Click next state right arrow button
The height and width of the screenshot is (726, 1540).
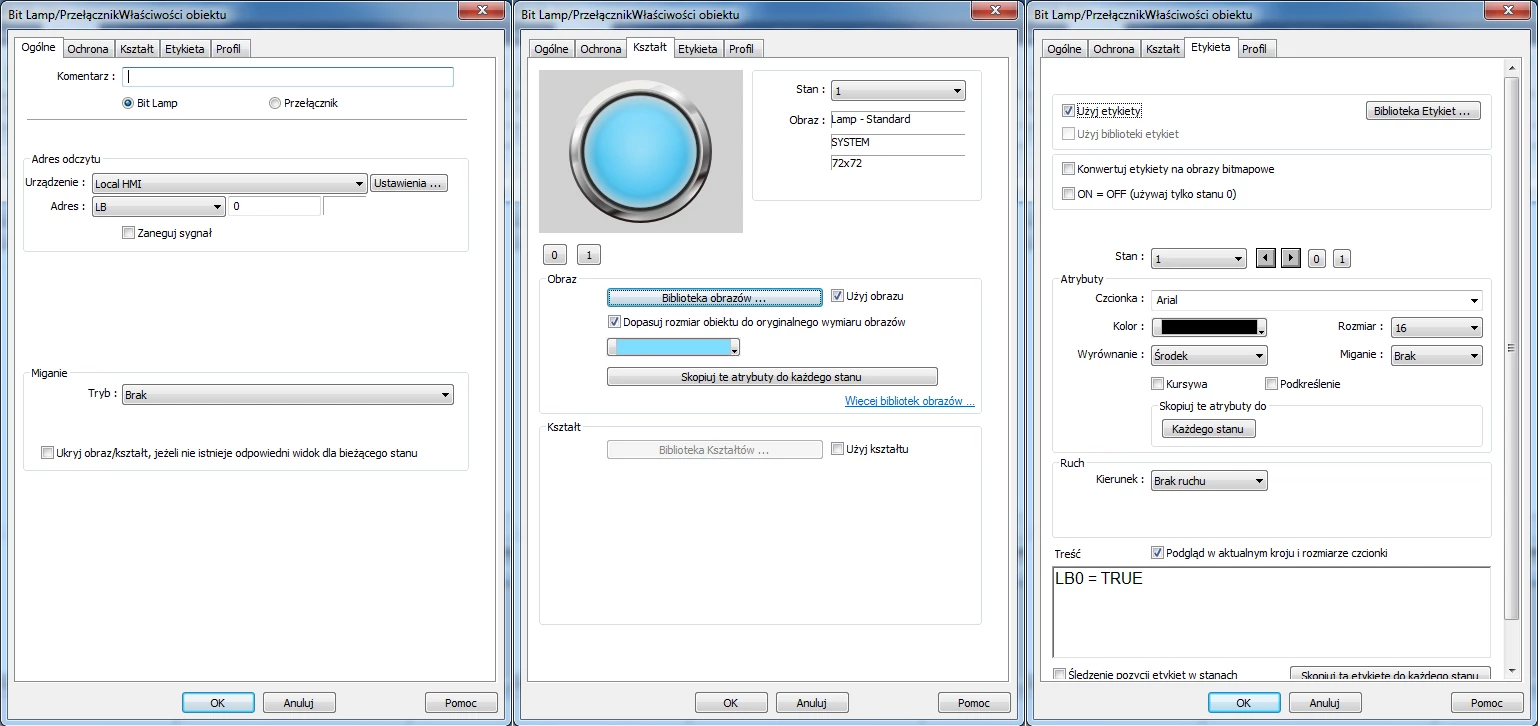(1290, 258)
